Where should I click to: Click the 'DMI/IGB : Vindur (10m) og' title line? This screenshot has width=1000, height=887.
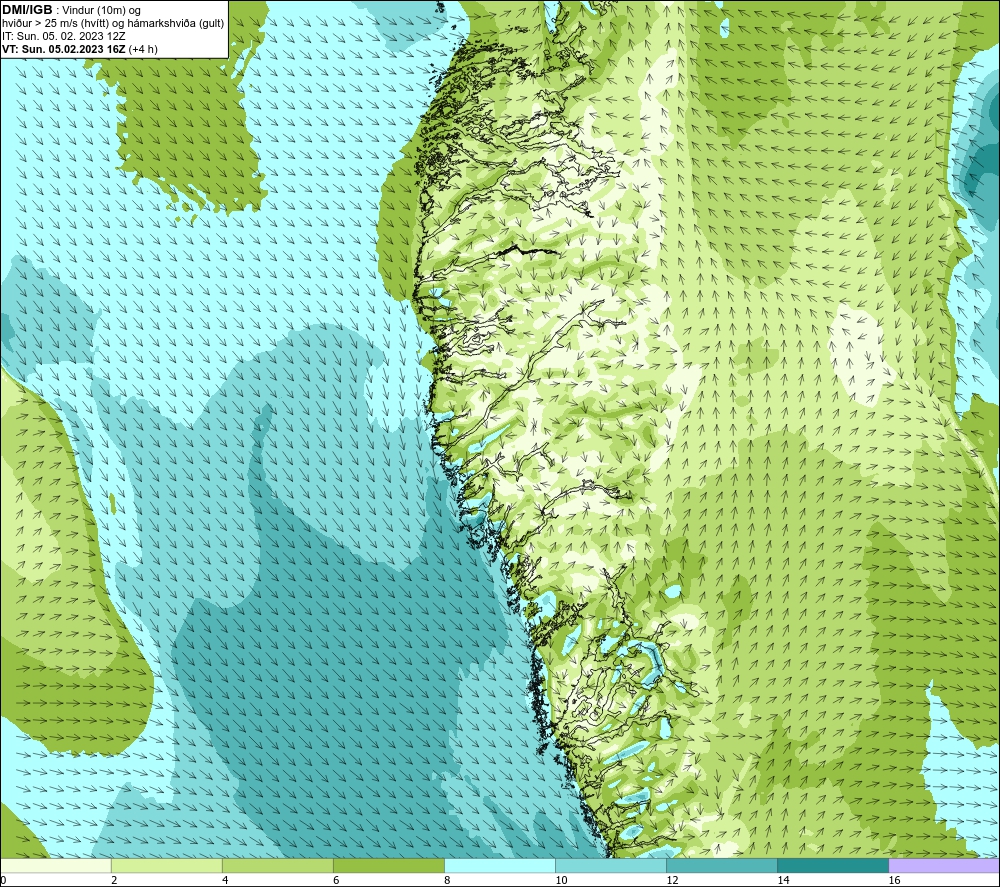[71, 10]
